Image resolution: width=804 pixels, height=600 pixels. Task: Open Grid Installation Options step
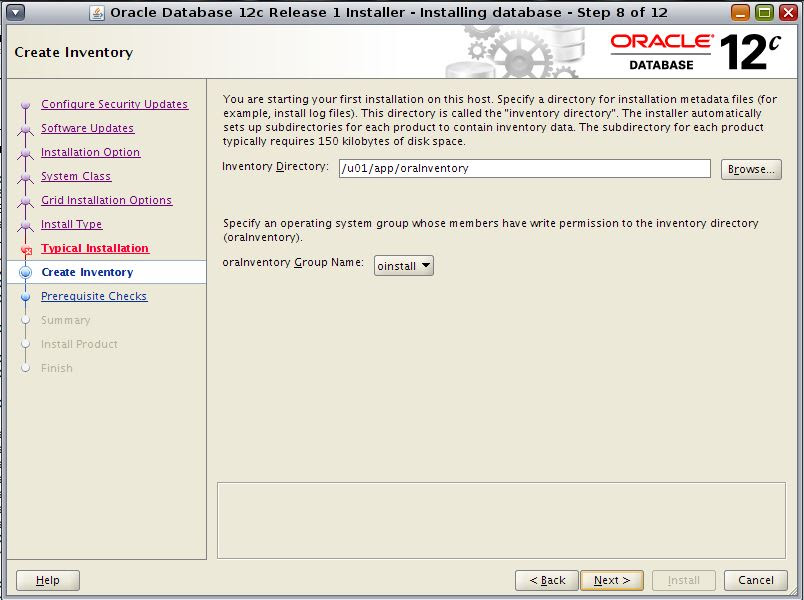106,200
